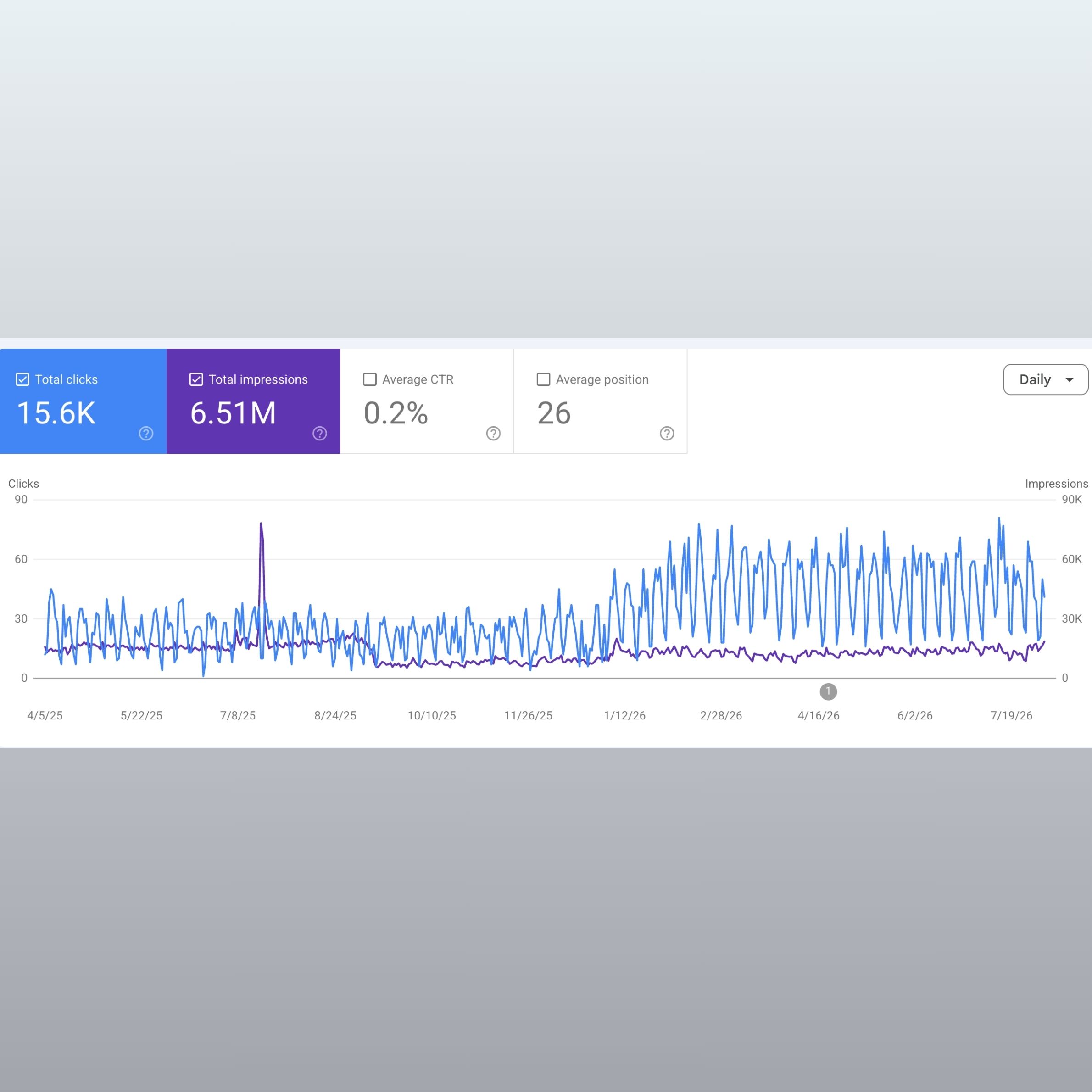Uncheck the Total impressions checkbox
Screen dimensions: 1092x1092
coord(196,379)
